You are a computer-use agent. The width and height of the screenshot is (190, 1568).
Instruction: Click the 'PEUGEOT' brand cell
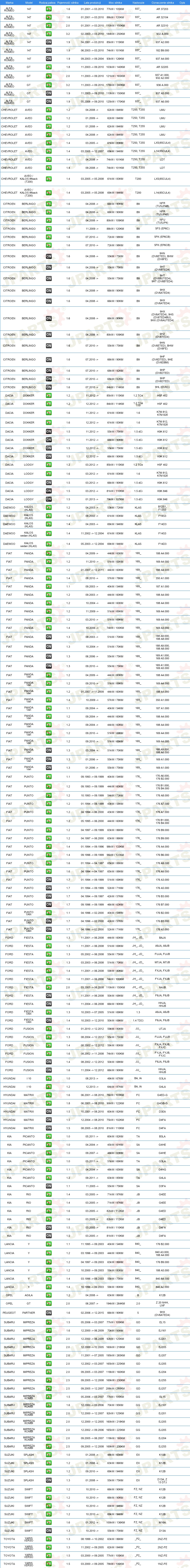tap(9, 1313)
